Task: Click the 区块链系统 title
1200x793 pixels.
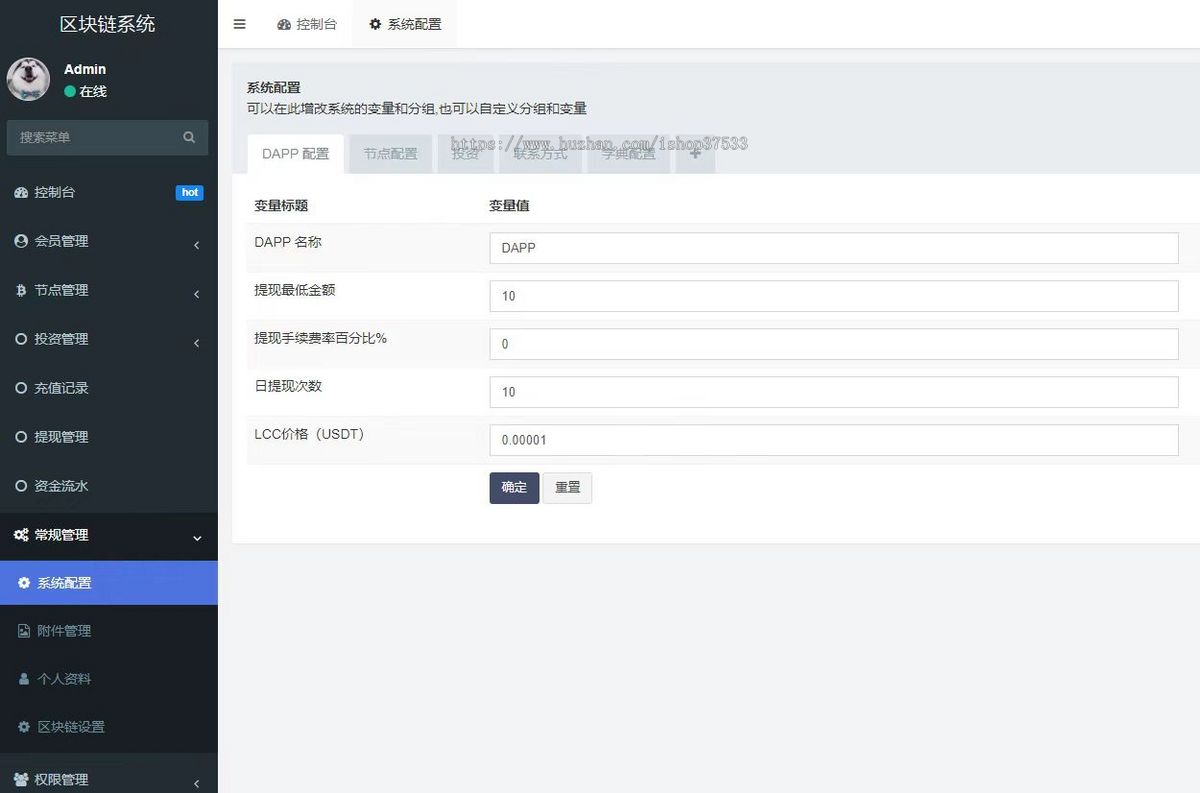Action: [108, 24]
